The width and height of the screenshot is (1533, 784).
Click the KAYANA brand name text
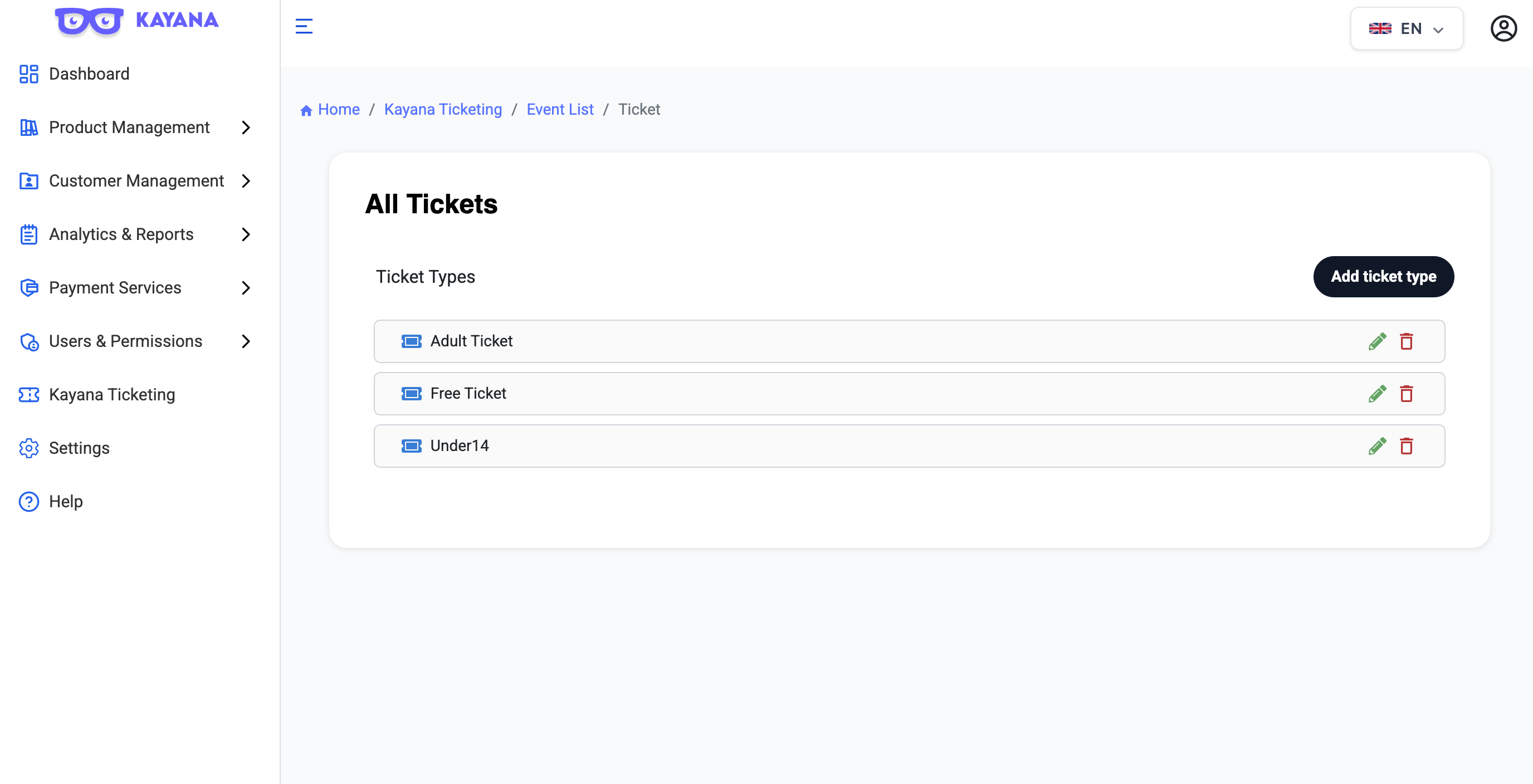tap(177, 19)
